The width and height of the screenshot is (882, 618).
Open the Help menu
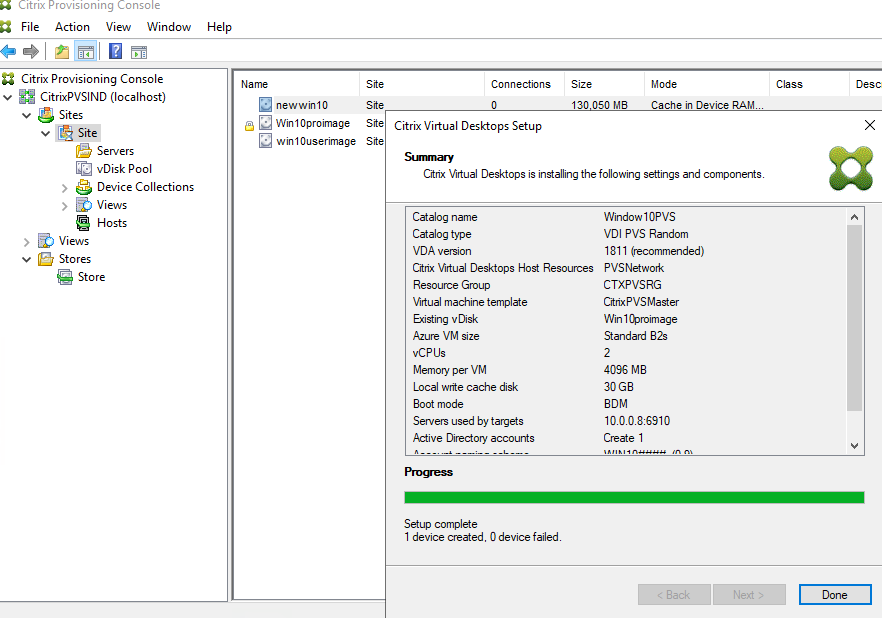[x=219, y=27]
